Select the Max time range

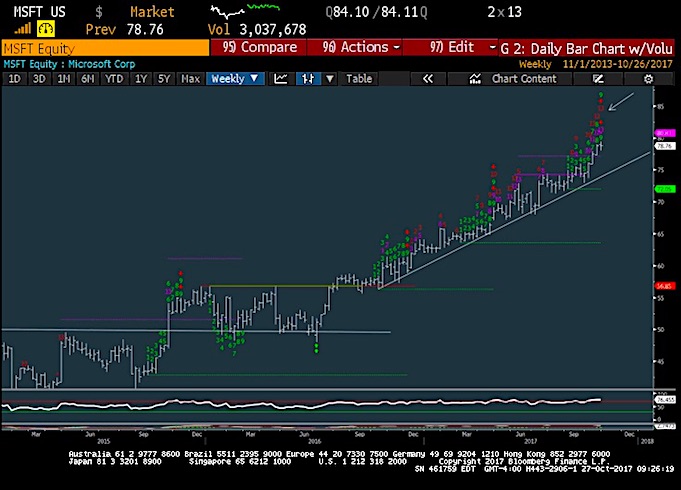point(190,79)
